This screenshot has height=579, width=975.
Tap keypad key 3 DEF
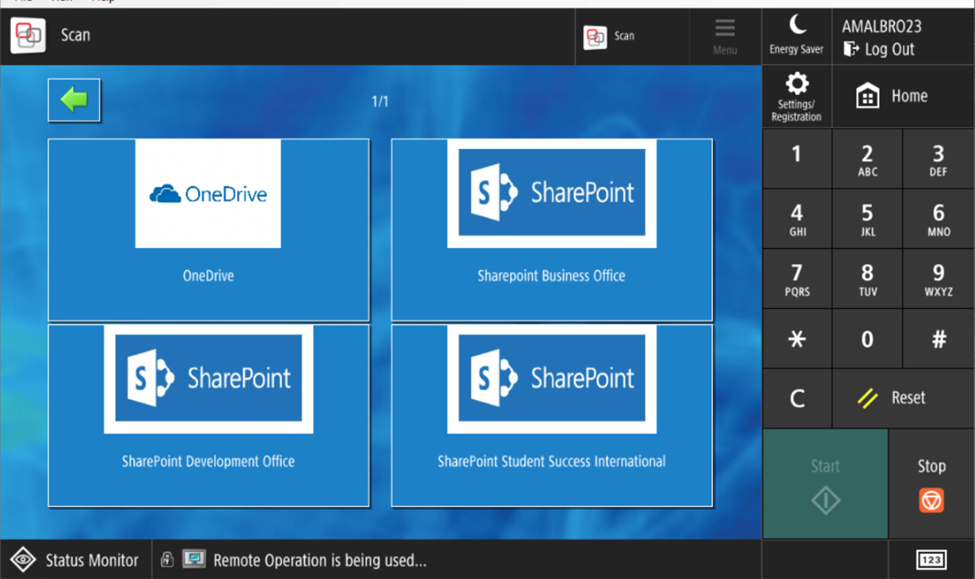coord(938,159)
